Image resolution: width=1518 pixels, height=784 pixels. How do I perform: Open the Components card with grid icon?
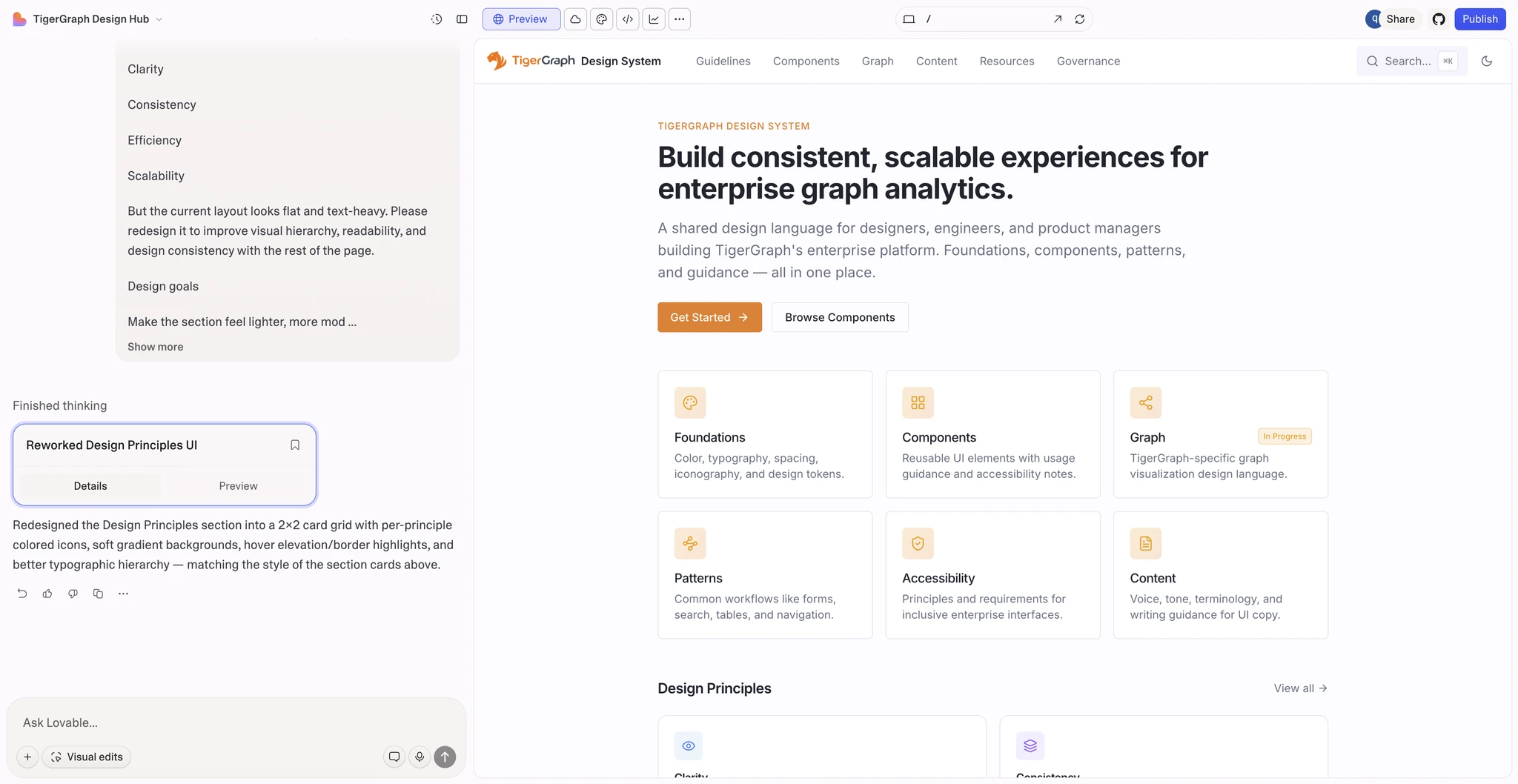pyautogui.click(x=992, y=434)
